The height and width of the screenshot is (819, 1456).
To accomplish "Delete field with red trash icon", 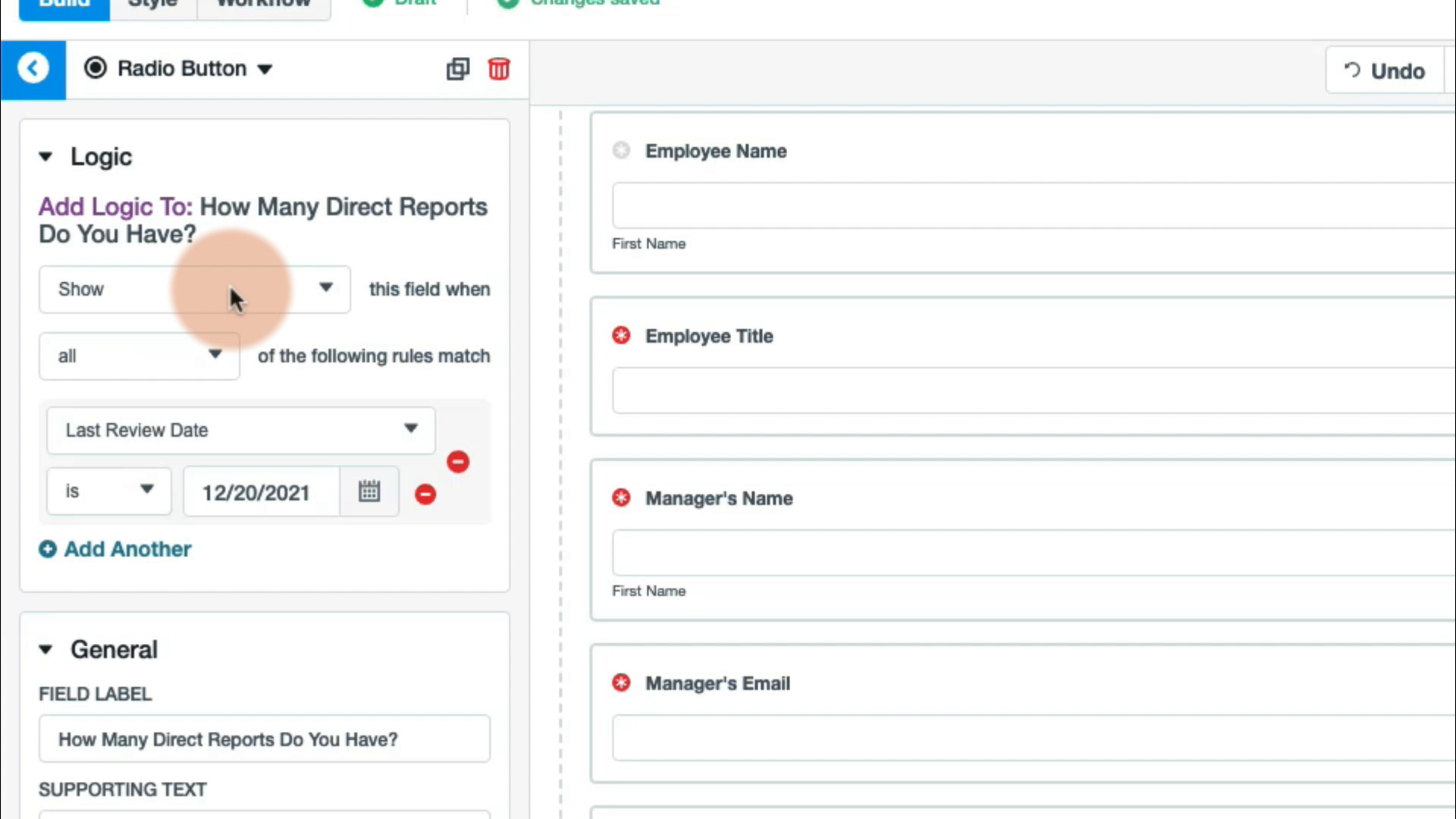I will [499, 69].
